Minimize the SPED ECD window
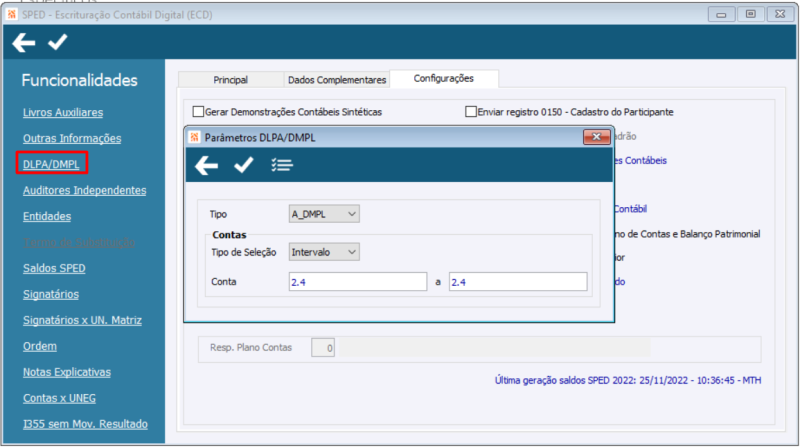 click(x=721, y=14)
